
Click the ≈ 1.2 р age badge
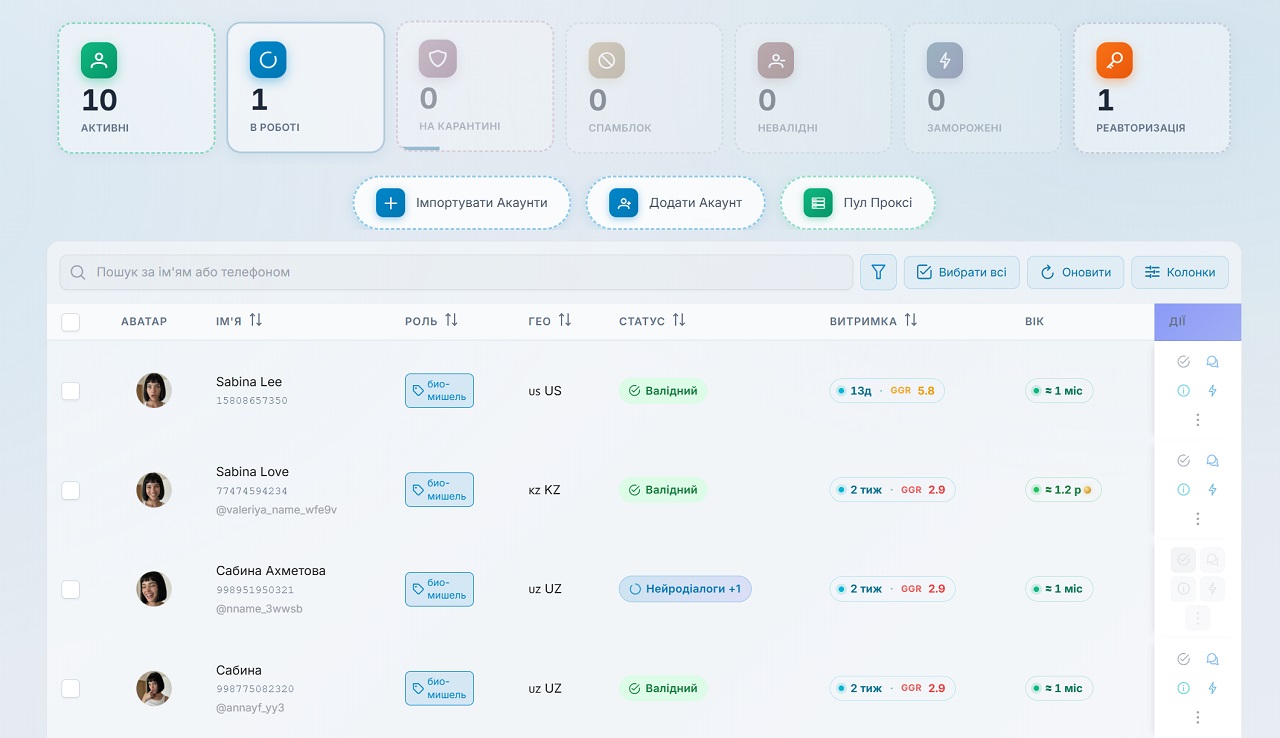1063,490
